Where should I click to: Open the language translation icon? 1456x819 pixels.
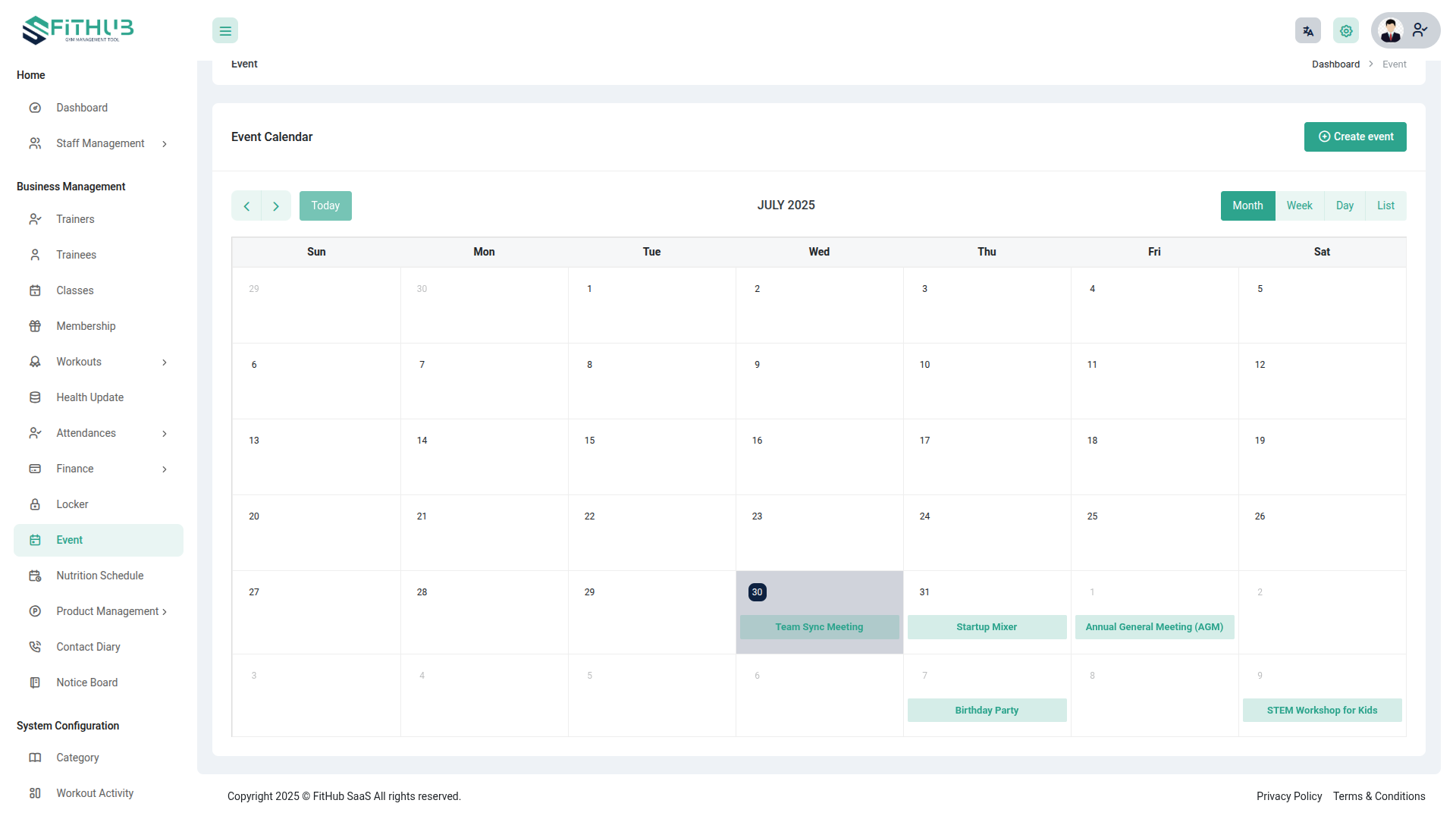point(1307,31)
